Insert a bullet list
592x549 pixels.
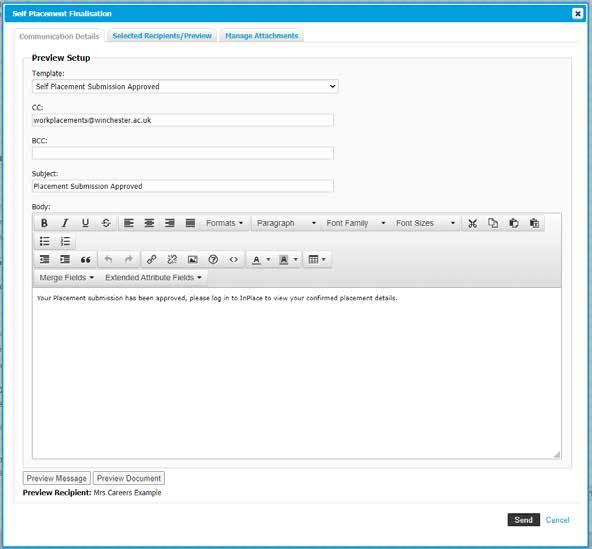click(x=45, y=241)
